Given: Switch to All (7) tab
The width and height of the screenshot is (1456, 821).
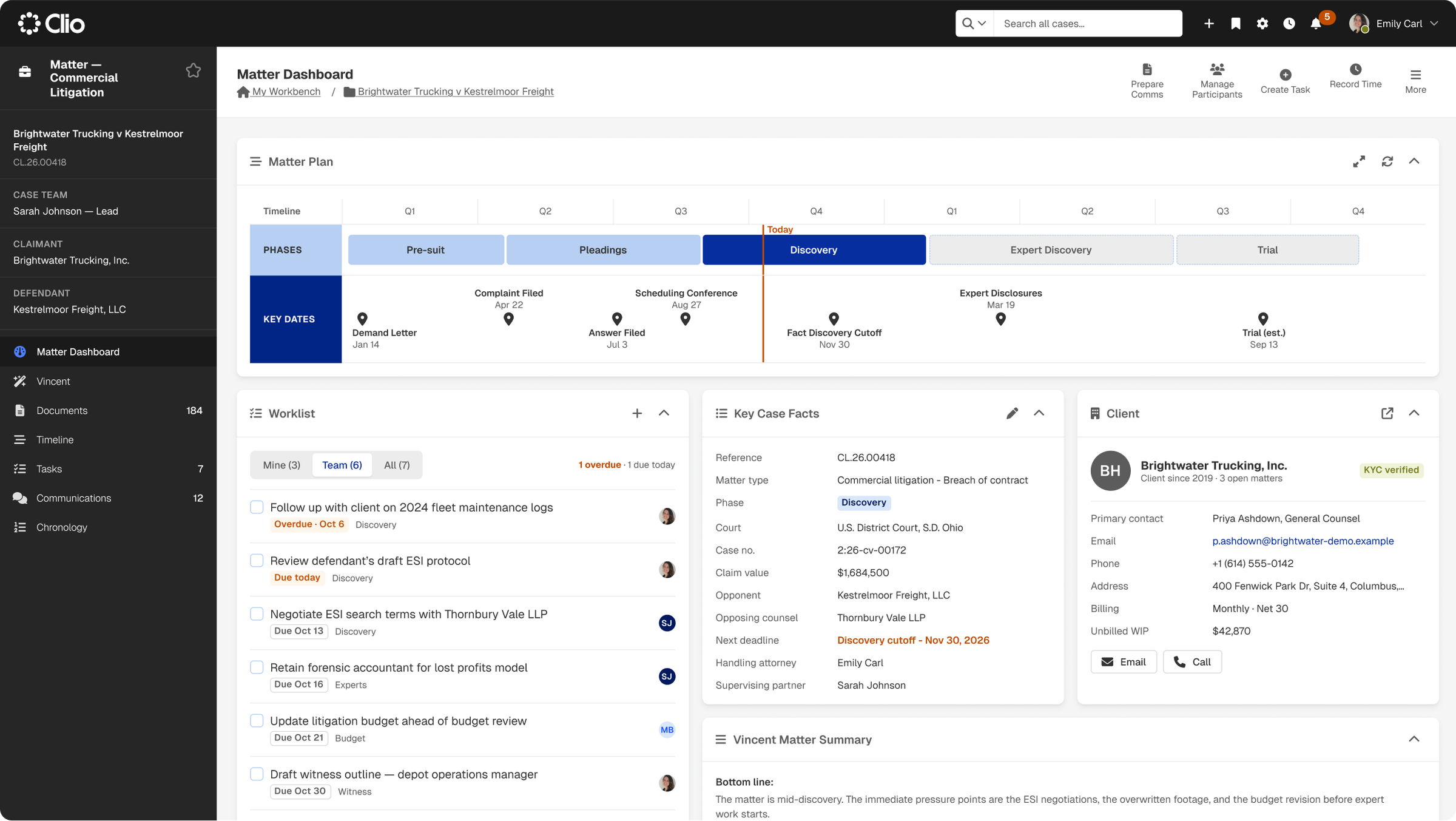Looking at the screenshot, I should pyautogui.click(x=397, y=465).
